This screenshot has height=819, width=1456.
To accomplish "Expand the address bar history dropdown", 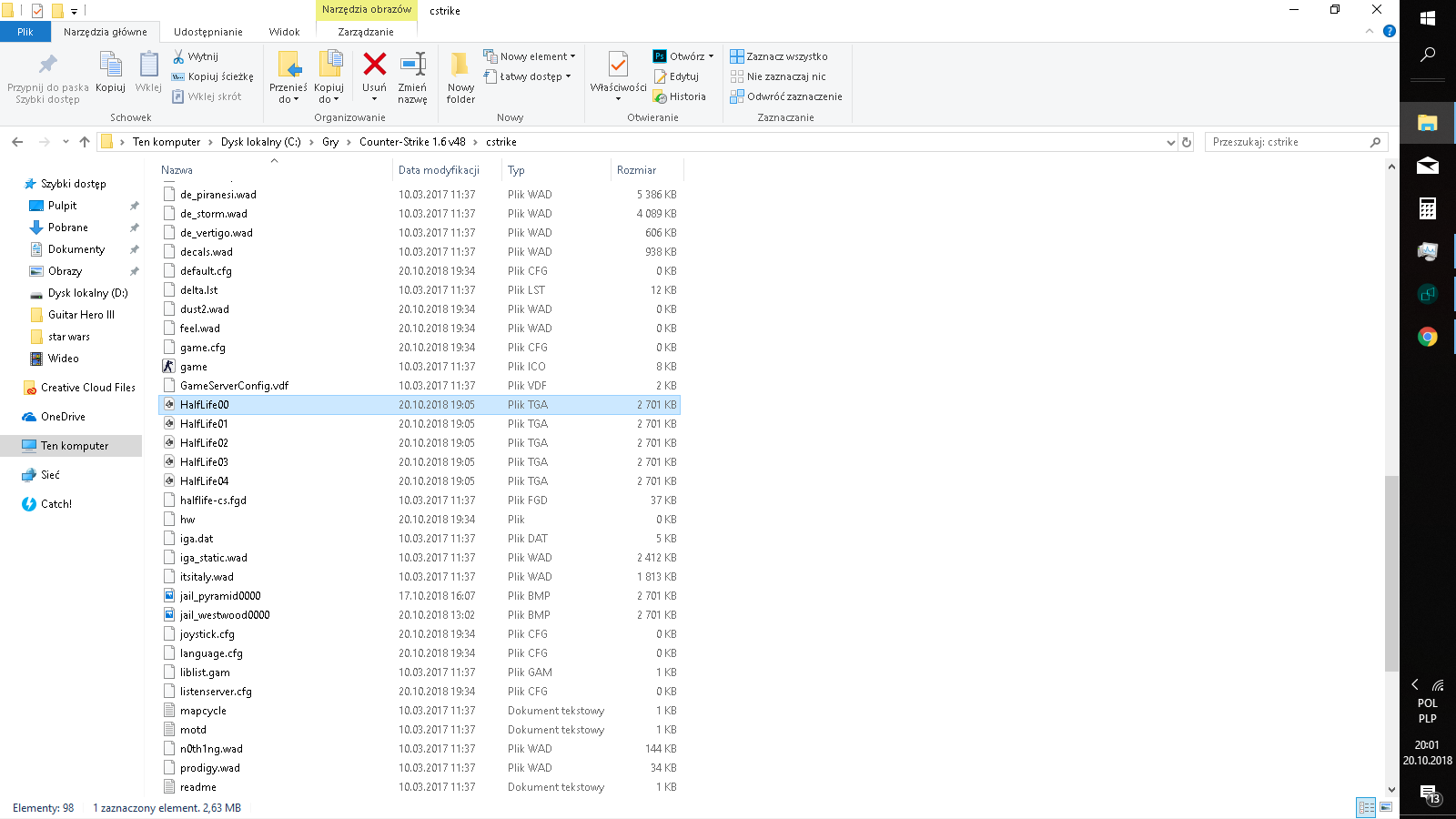I will pos(1170,142).
